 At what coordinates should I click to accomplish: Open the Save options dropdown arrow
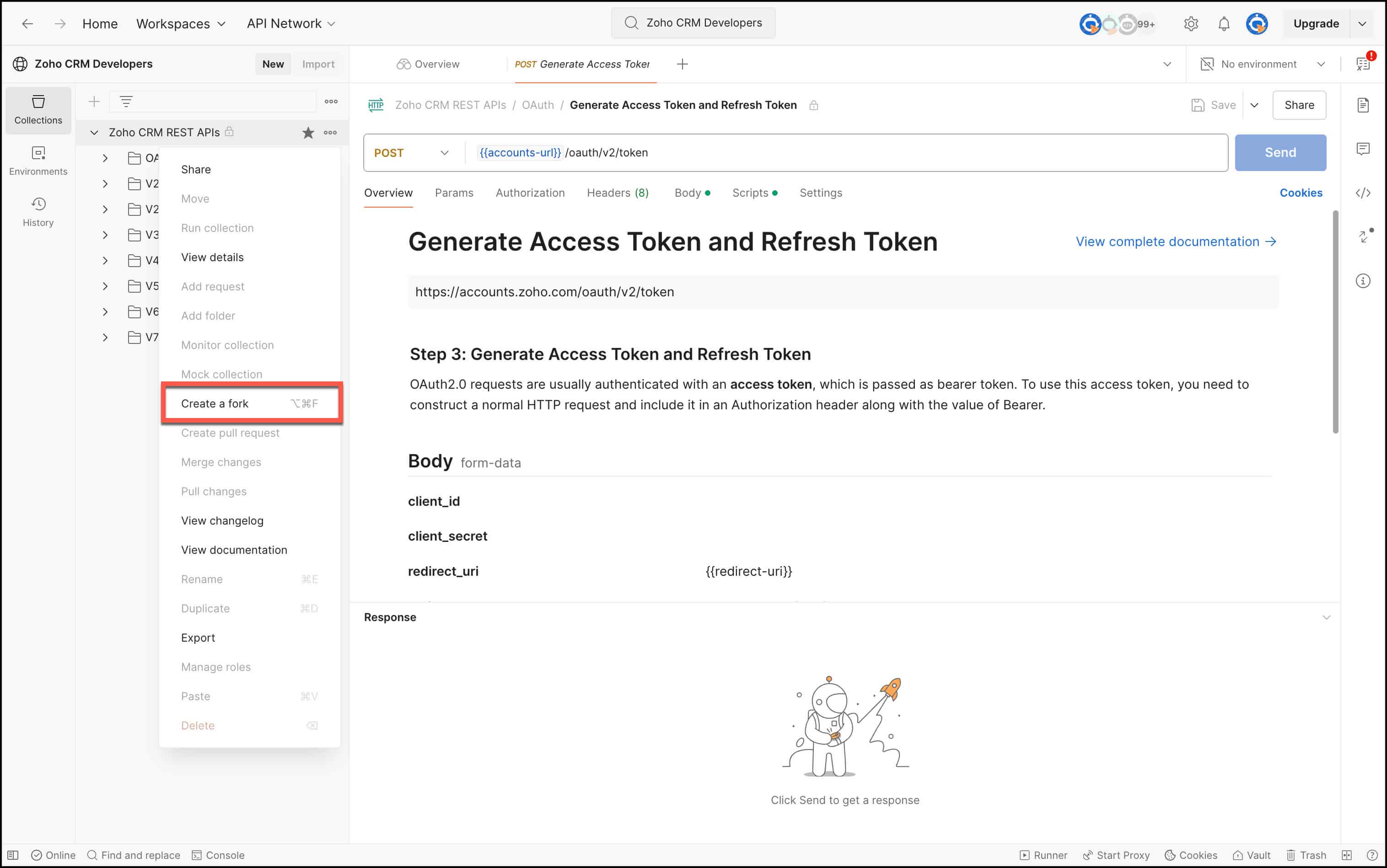1254,105
